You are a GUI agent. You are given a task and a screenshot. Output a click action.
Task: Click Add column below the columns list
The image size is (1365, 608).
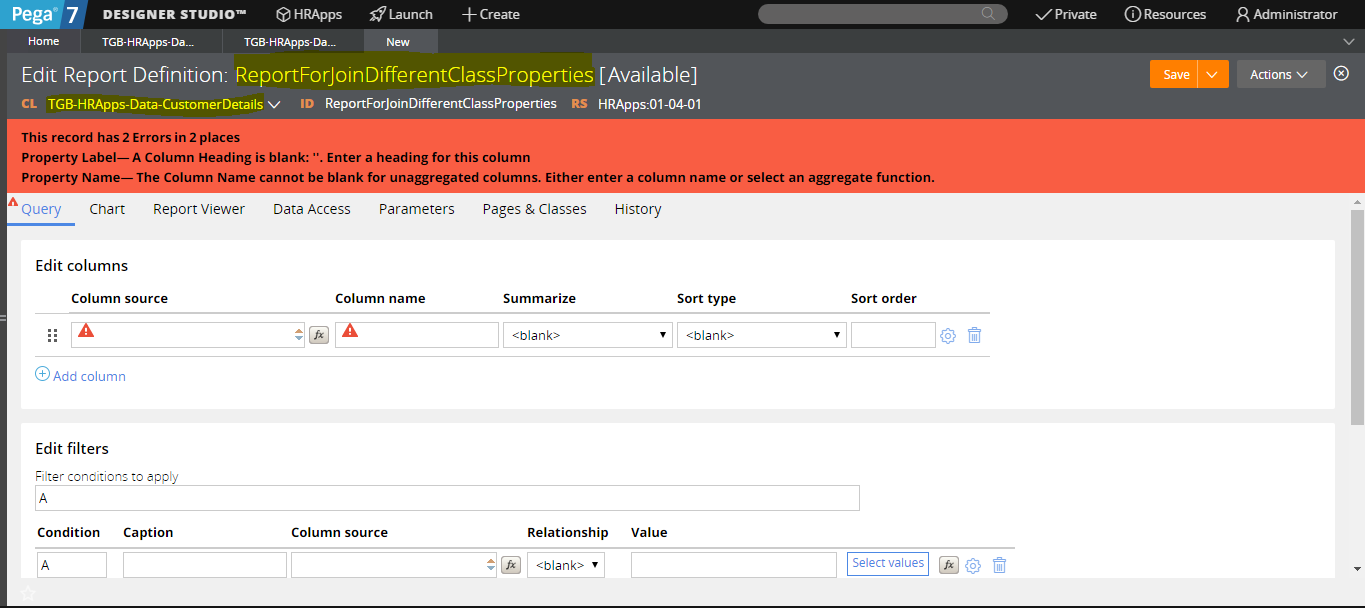[80, 375]
